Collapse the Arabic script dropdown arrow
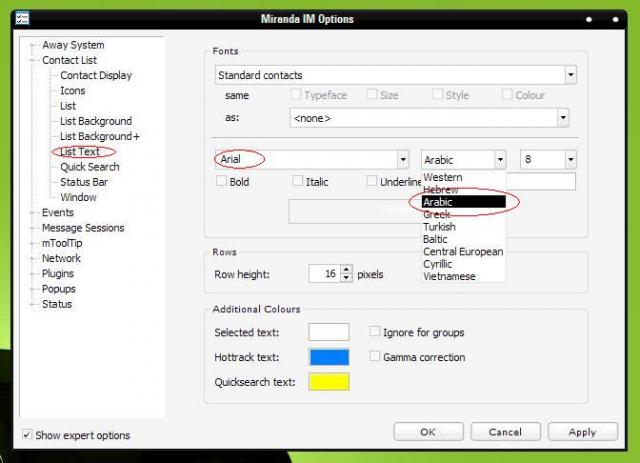Viewport: 640px width, 463px height. (x=500, y=159)
